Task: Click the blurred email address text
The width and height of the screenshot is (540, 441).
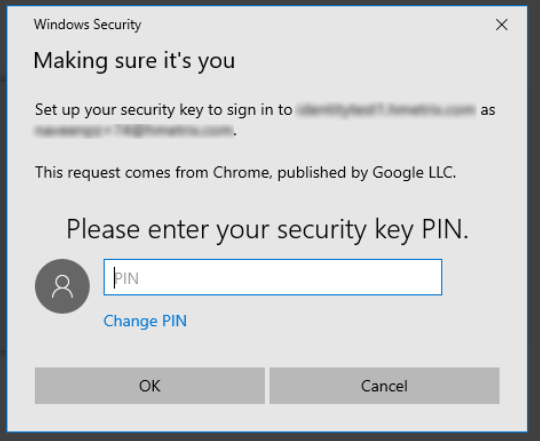Action: pos(134,131)
